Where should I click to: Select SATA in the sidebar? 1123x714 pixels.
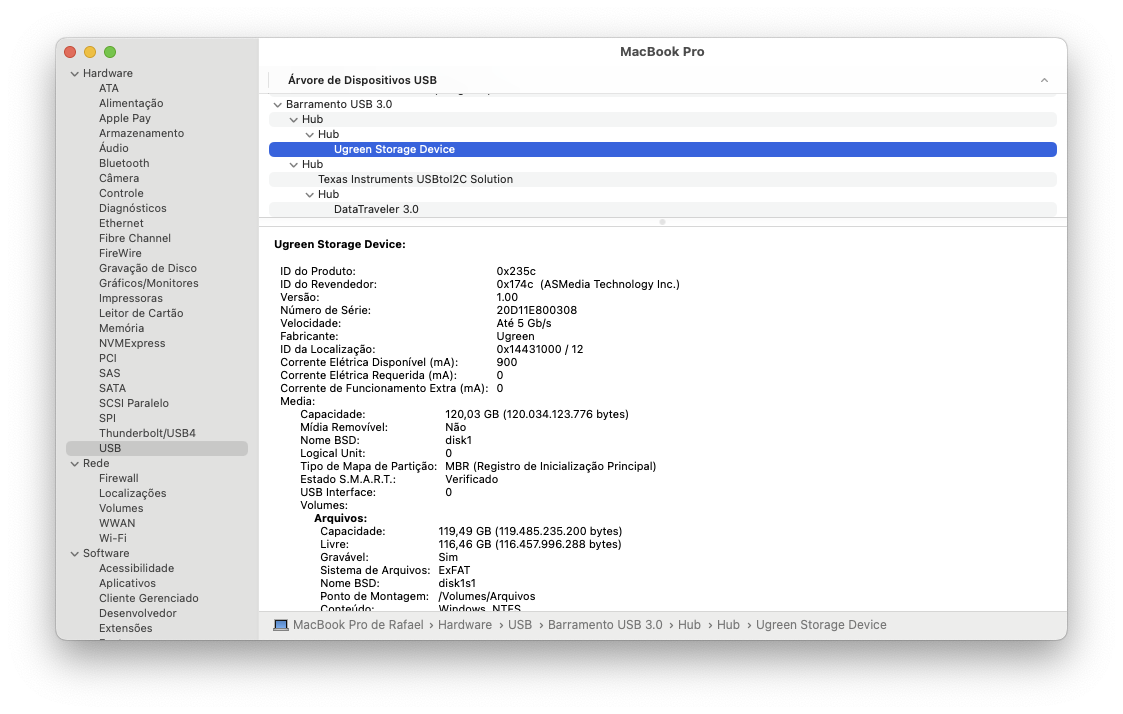coord(112,389)
